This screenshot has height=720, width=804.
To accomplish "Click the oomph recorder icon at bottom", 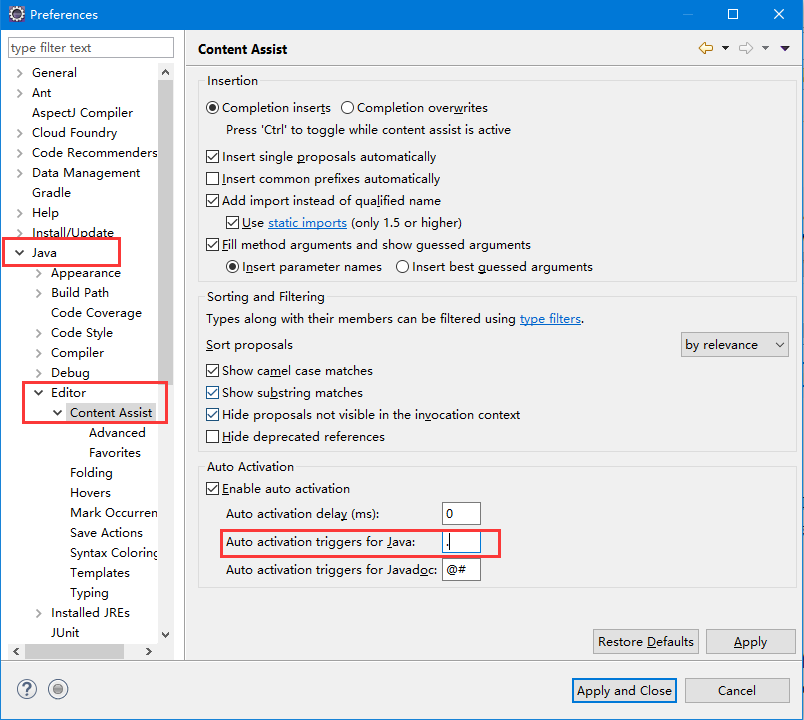I will coord(58,689).
